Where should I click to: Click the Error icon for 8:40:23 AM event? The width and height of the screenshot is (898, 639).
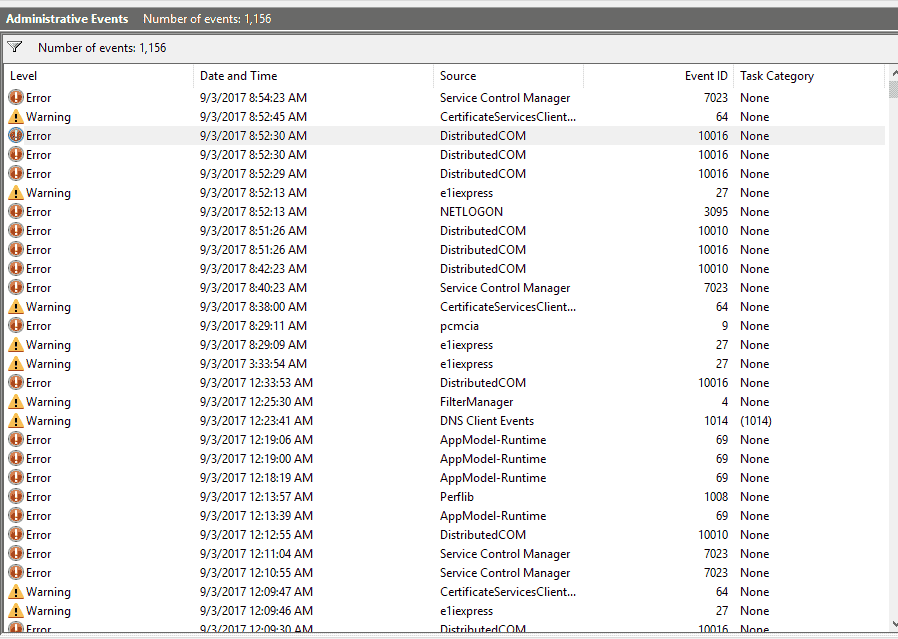tap(16, 287)
